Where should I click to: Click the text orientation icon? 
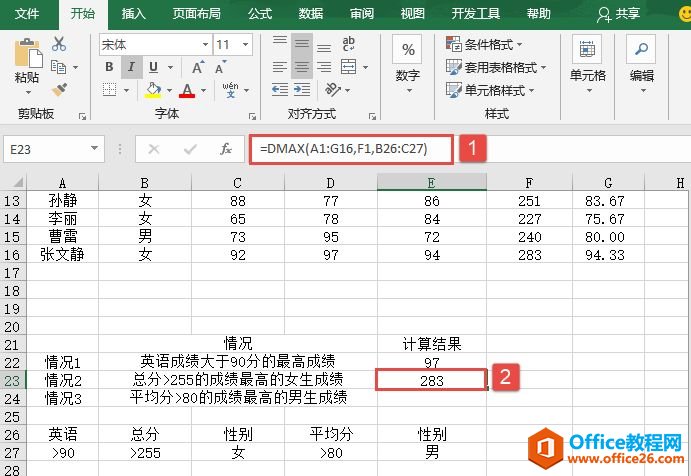click(333, 89)
